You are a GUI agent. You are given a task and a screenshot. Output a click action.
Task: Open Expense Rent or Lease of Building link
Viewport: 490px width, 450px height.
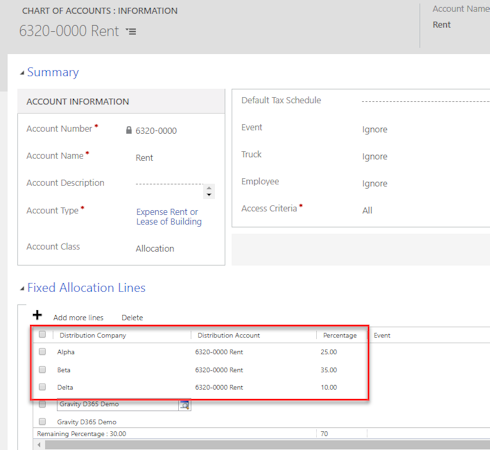(169, 217)
